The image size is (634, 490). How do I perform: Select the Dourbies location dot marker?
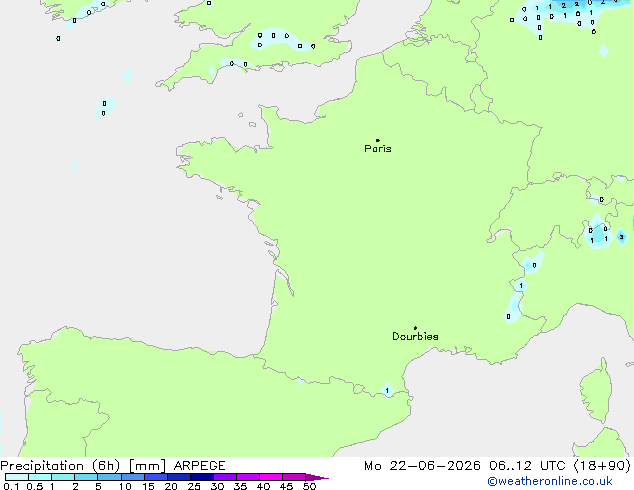pyautogui.click(x=415, y=328)
